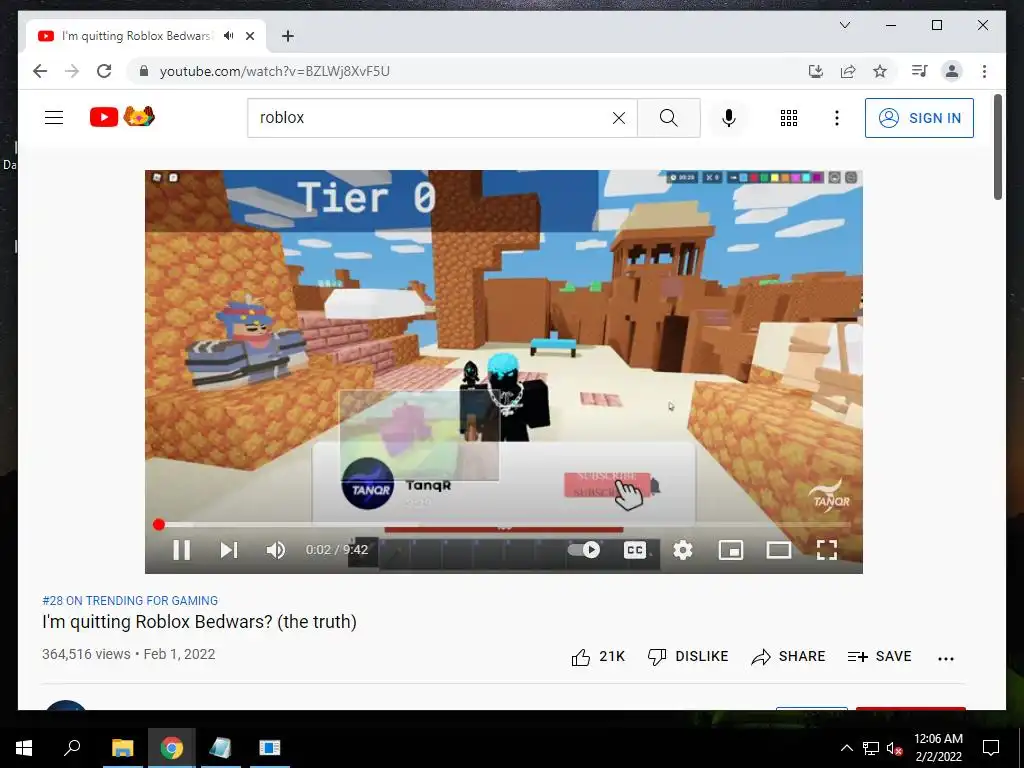Go to YouTube home via logo
Image resolution: width=1024 pixels, height=768 pixels.
(x=122, y=116)
